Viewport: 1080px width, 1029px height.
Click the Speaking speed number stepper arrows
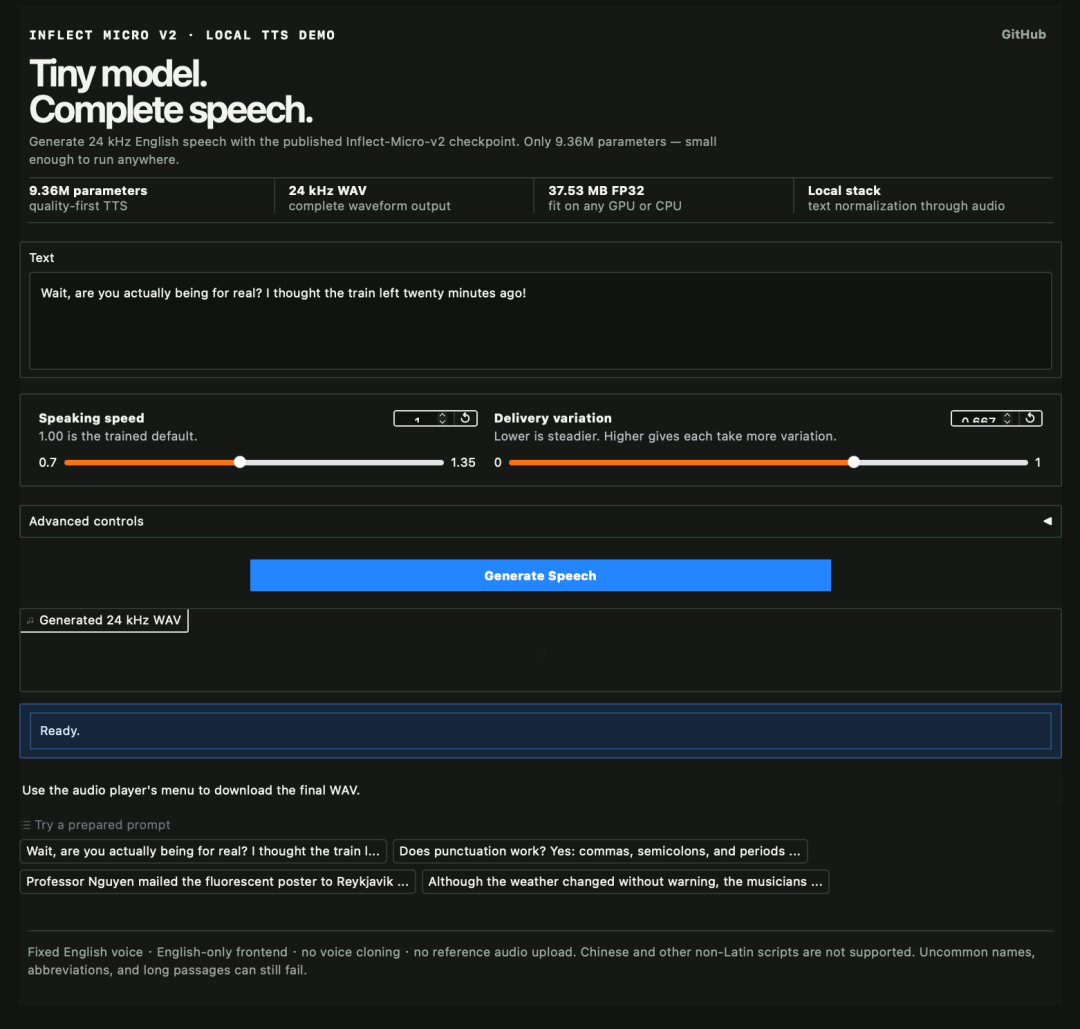pyautogui.click(x=442, y=418)
